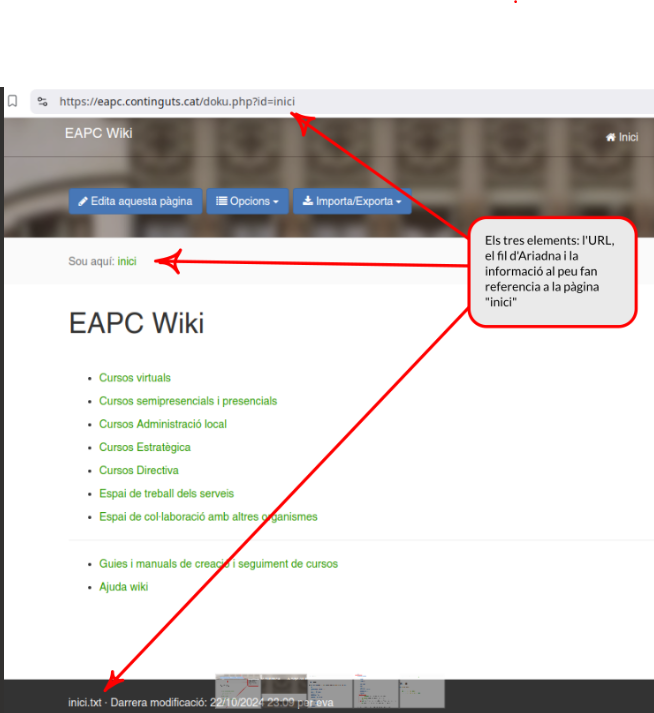Open the Cursos virtuals link
Image resolution: width=654 pixels, height=713 pixels.
(x=135, y=378)
